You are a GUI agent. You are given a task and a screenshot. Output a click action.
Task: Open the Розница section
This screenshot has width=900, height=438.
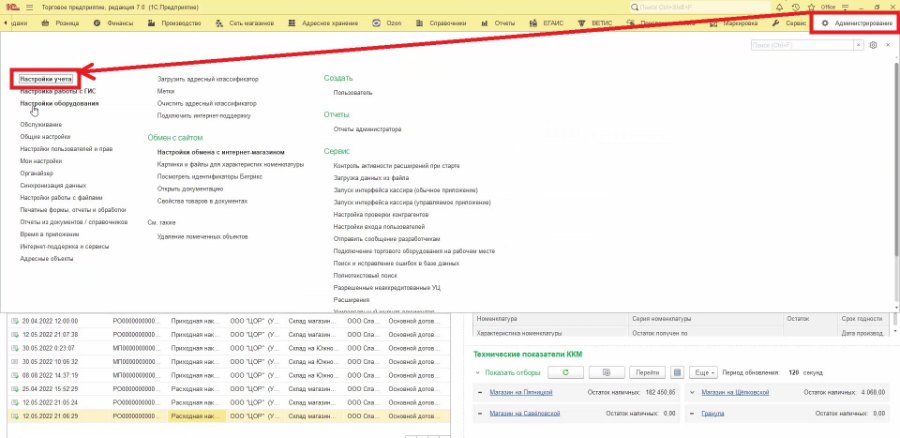click(x=61, y=24)
